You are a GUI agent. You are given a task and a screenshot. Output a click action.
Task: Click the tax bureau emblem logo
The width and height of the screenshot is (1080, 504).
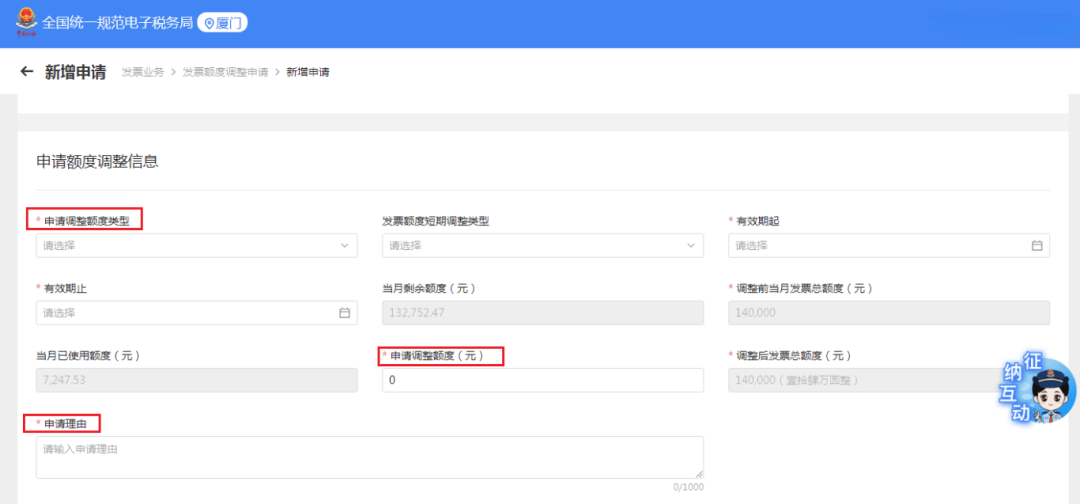click(24, 22)
